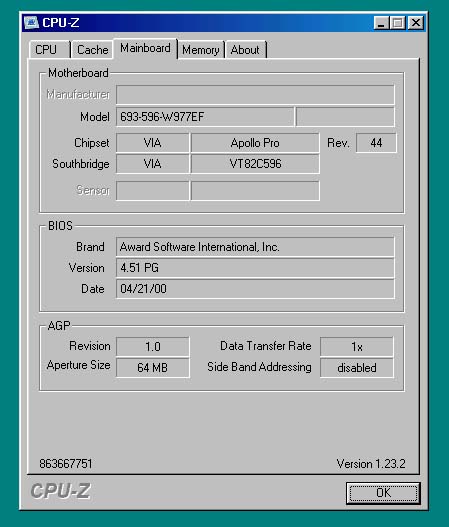Click the CPU-Z title bar app icon
This screenshot has width=449, height=527.
click(x=31, y=23)
